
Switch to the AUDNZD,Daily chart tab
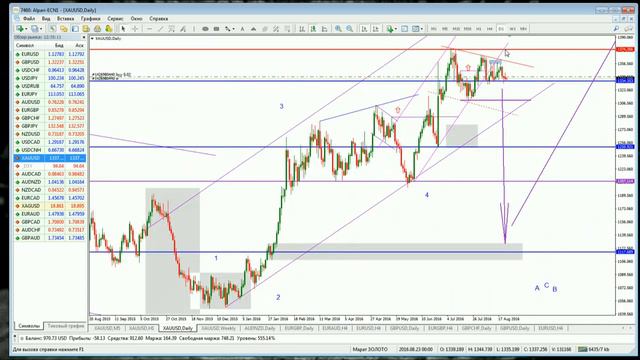click(x=260, y=328)
